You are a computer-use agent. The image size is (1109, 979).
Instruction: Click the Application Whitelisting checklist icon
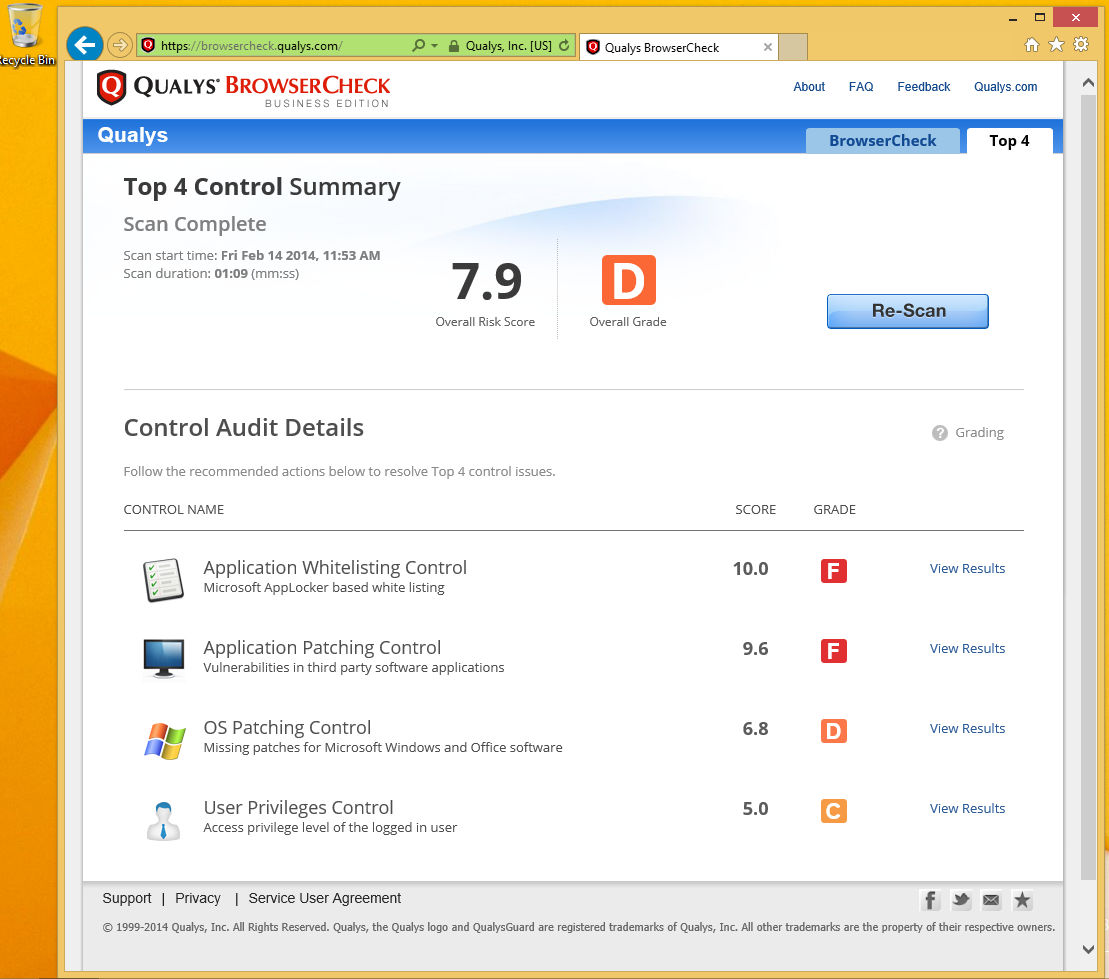coord(163,580)
